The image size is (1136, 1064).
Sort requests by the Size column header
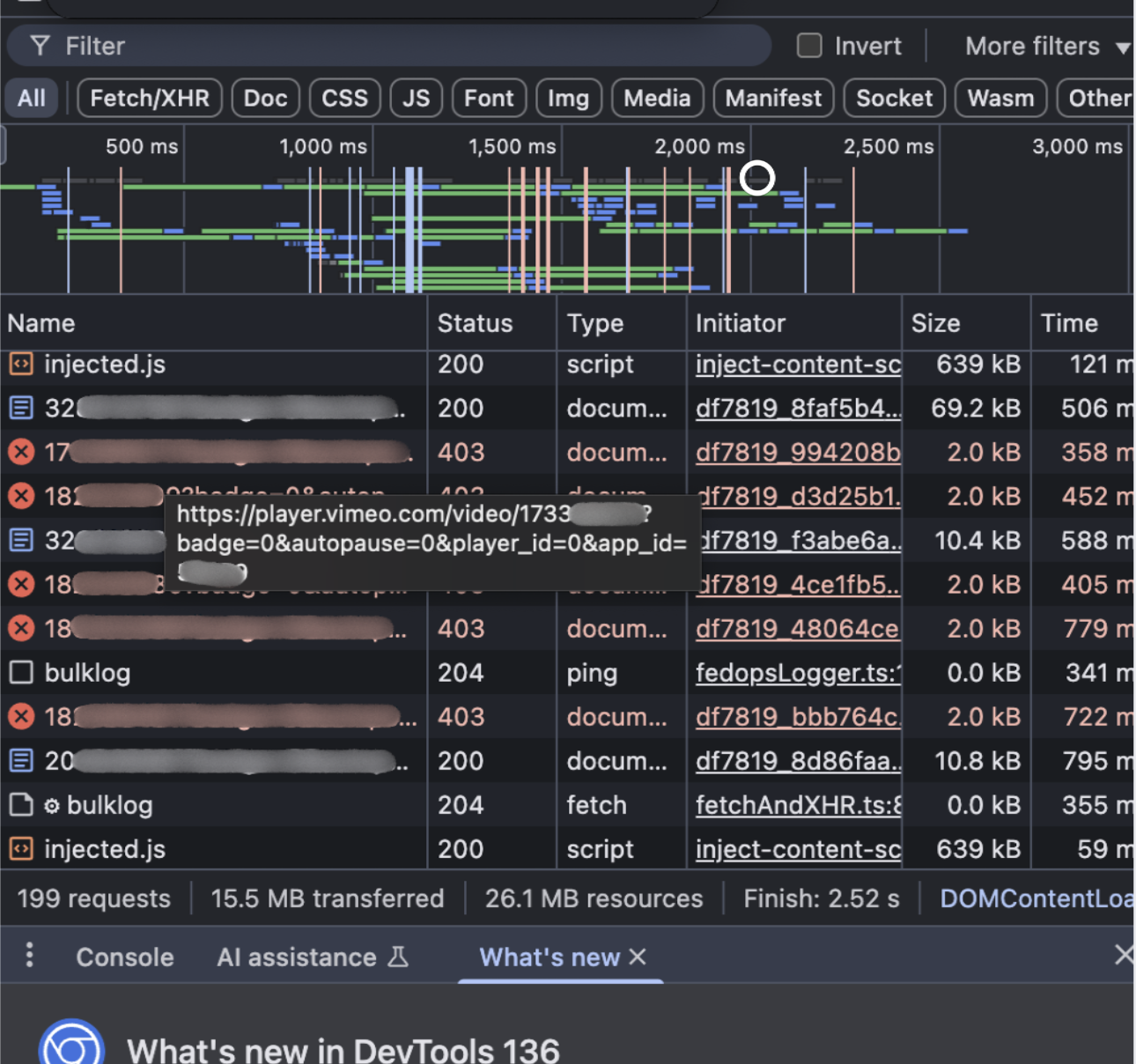pos(935,323)
